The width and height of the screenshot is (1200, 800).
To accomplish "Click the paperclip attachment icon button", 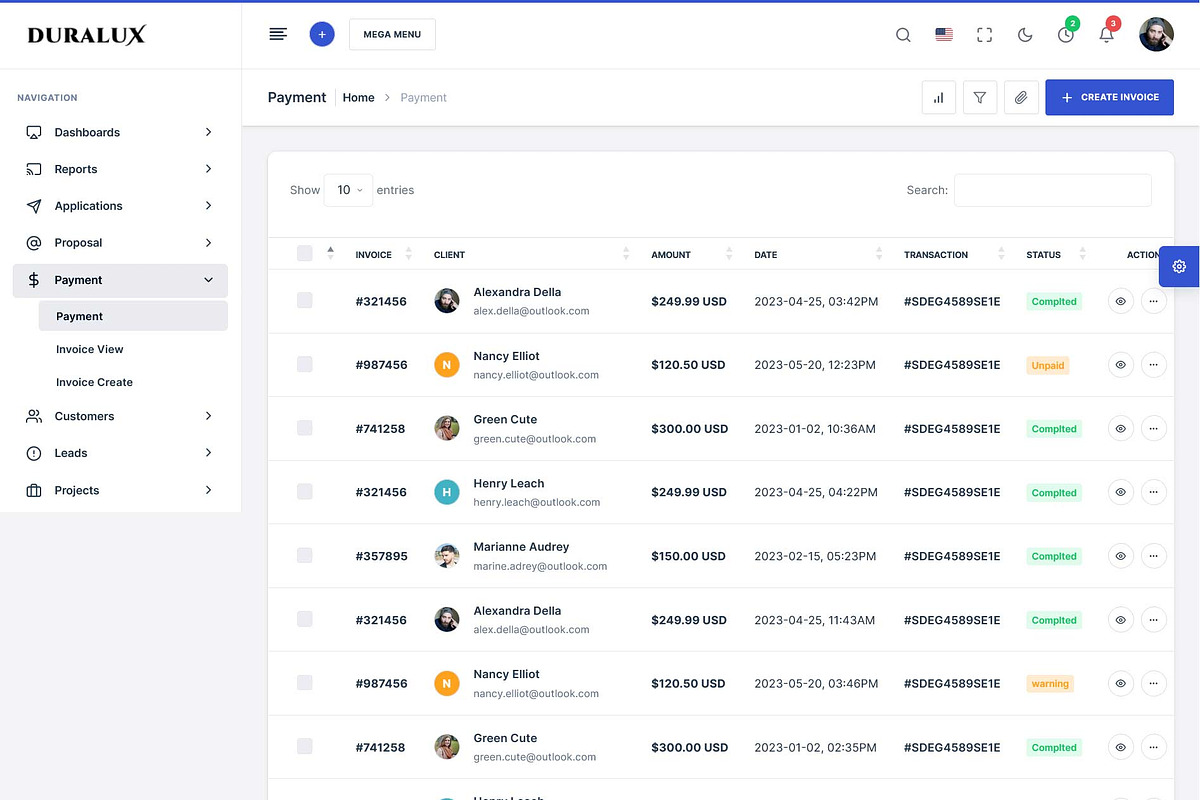I will 1021,97.
